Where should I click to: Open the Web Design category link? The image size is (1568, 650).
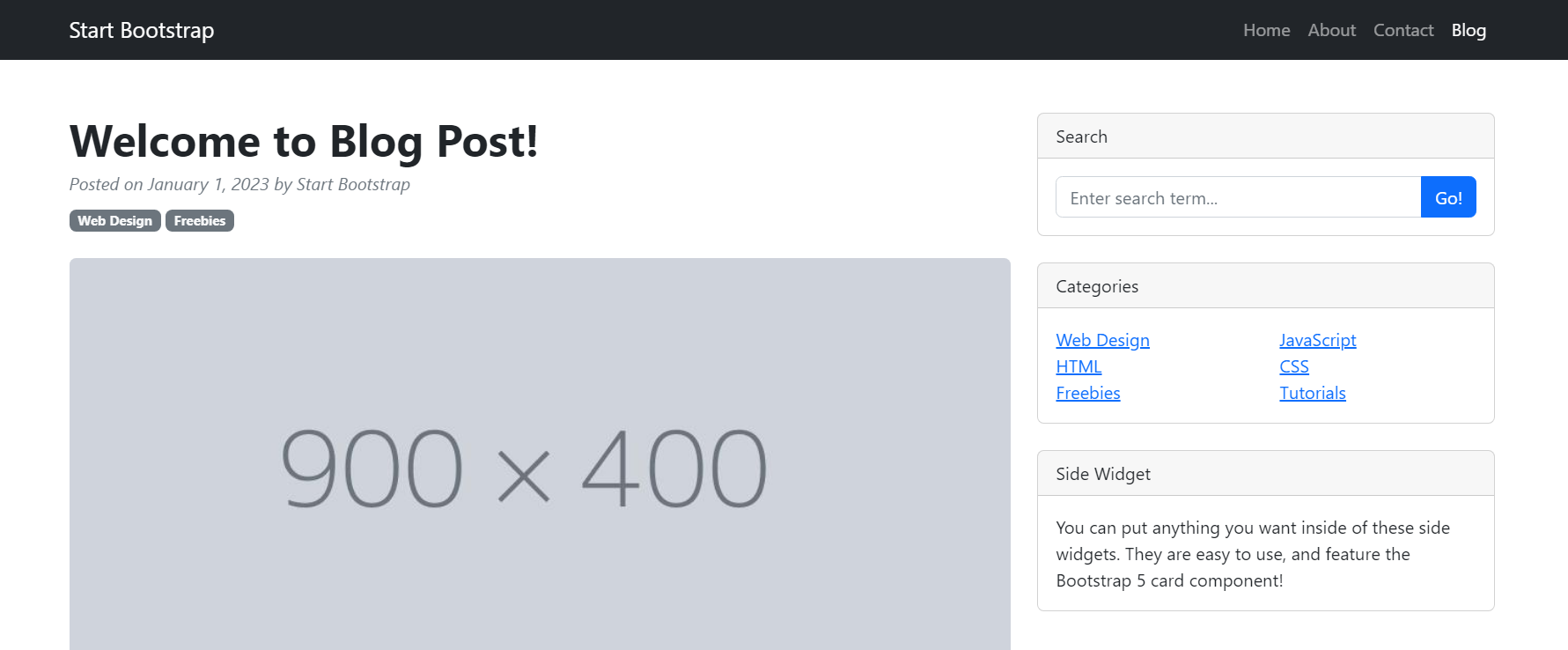click(x=1102, y=340)
